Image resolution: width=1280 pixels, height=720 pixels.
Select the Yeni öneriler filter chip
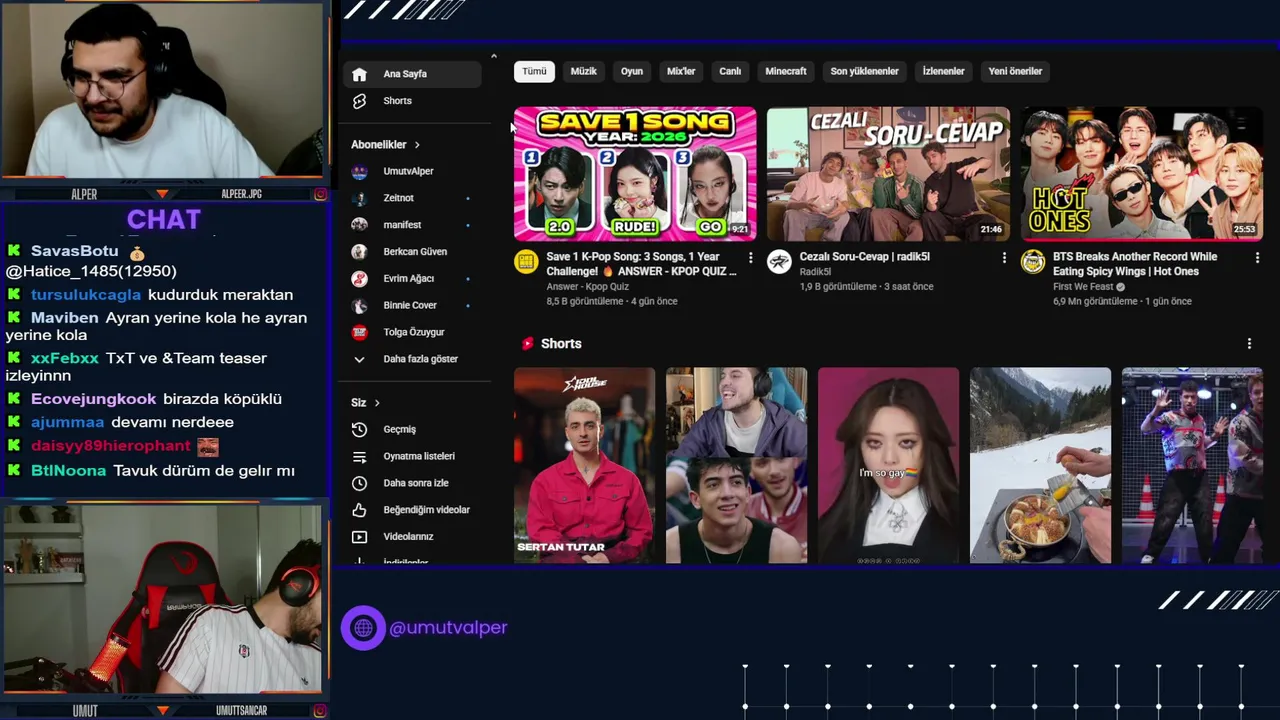click(1015, 71)
